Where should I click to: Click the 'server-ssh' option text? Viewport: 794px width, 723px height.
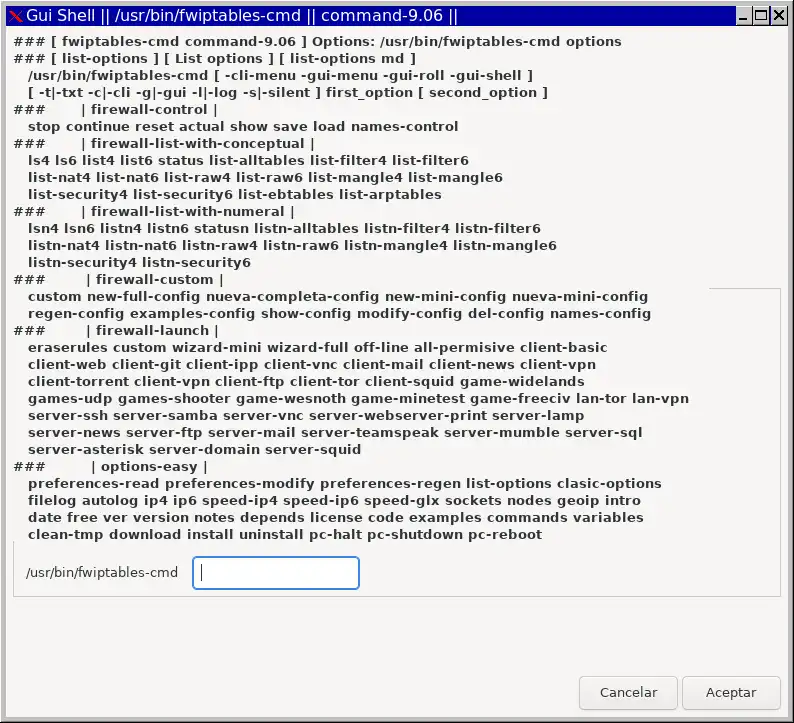[68, 416]
